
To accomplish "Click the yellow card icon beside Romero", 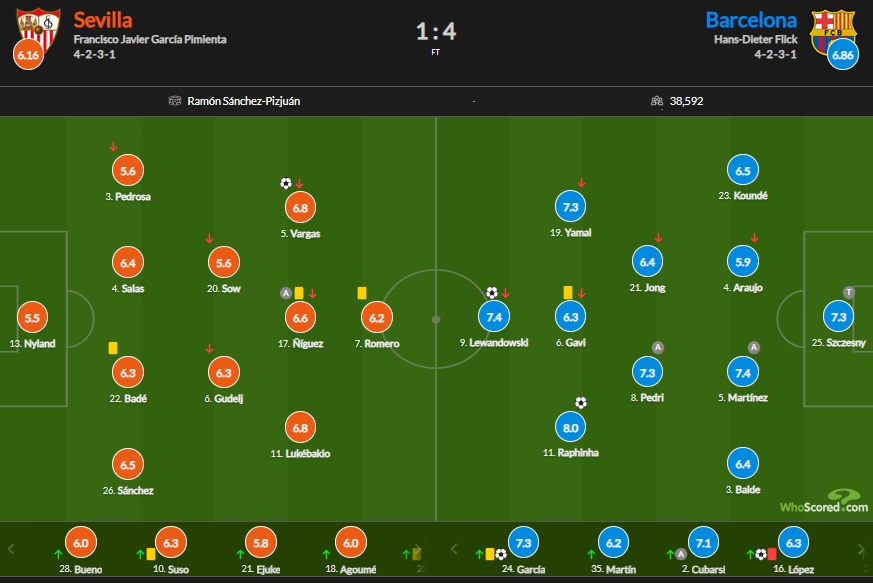I will (362, 293).
